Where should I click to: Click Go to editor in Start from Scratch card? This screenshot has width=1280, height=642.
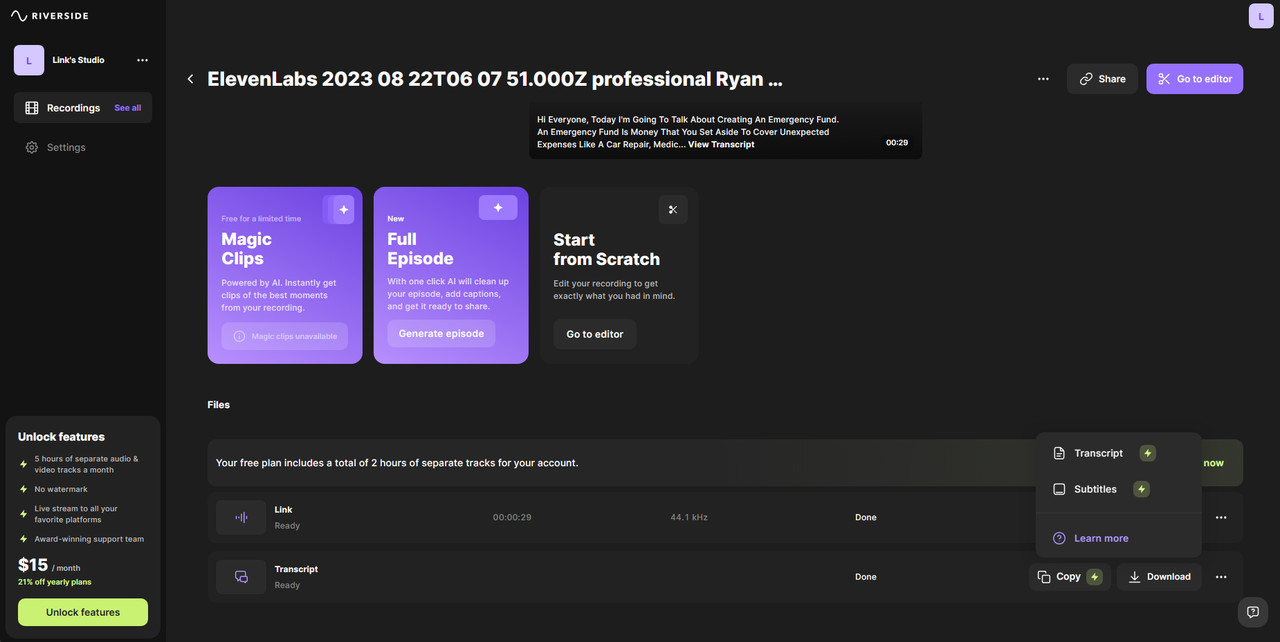pos(595,334)
